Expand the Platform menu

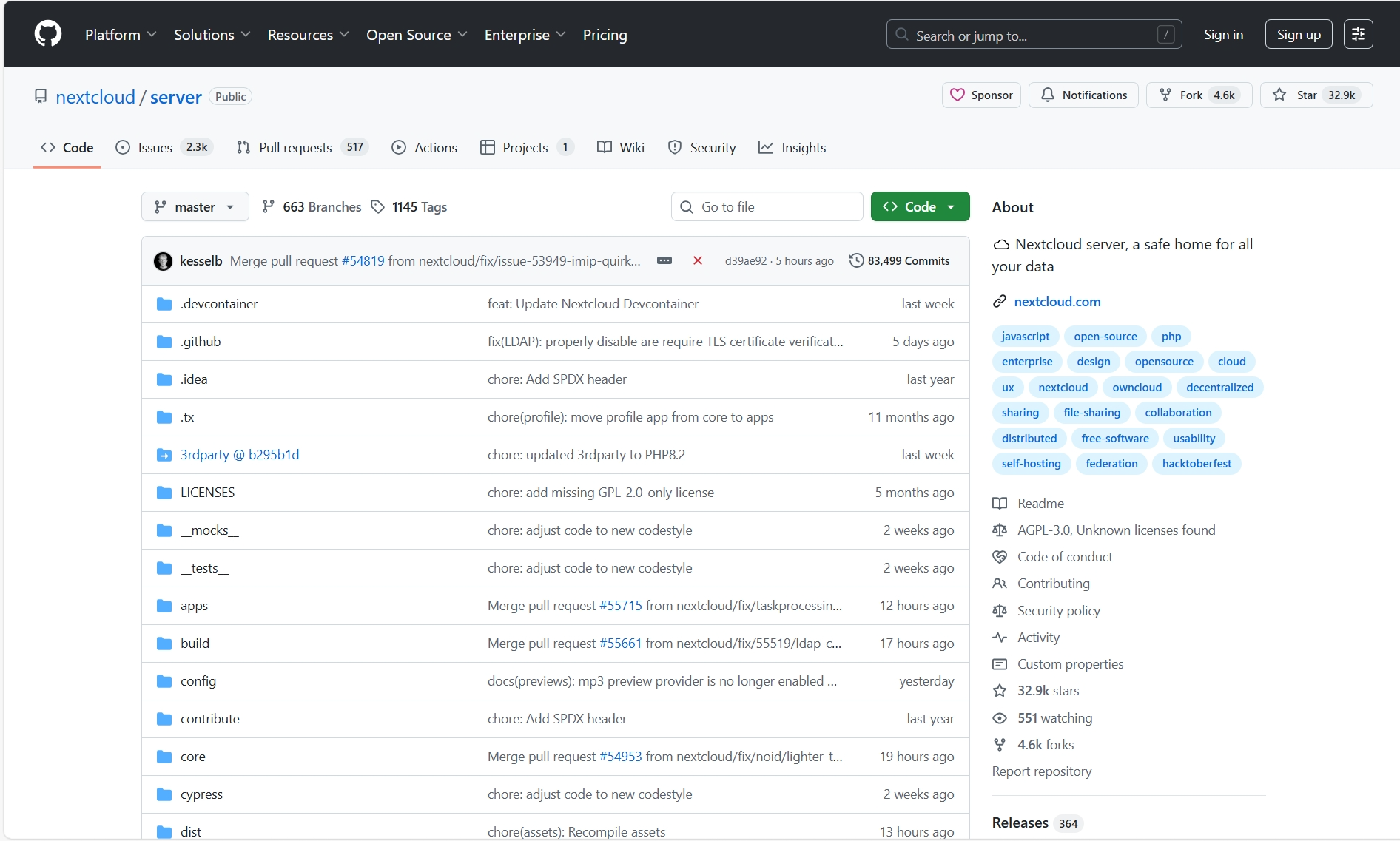point(121,35)
